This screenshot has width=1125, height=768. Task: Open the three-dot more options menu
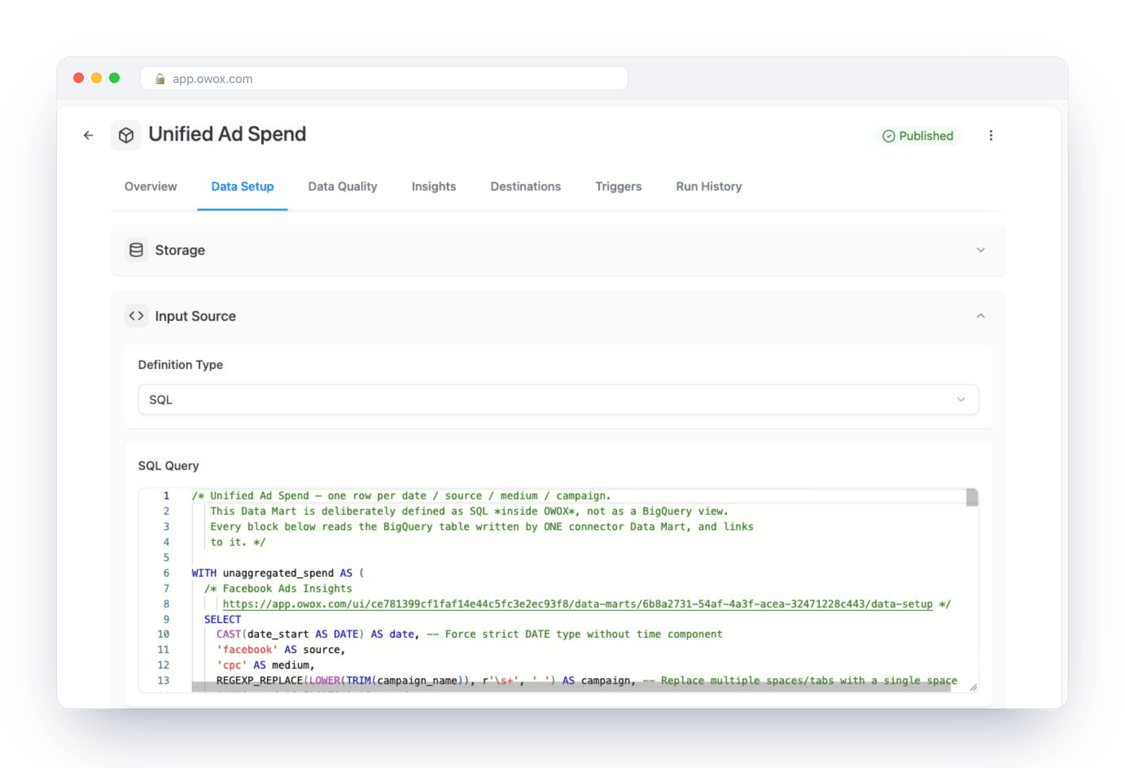[991, 136]
